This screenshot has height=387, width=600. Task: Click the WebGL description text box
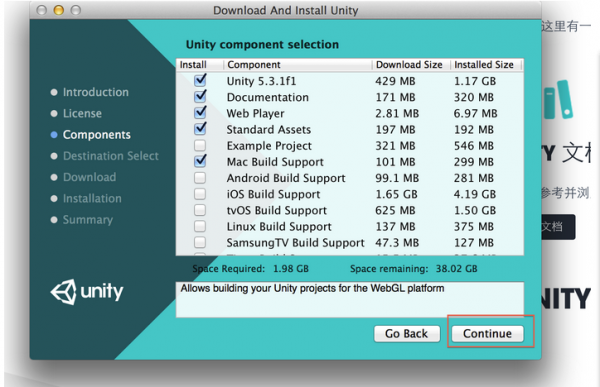[x=350, y=300]
